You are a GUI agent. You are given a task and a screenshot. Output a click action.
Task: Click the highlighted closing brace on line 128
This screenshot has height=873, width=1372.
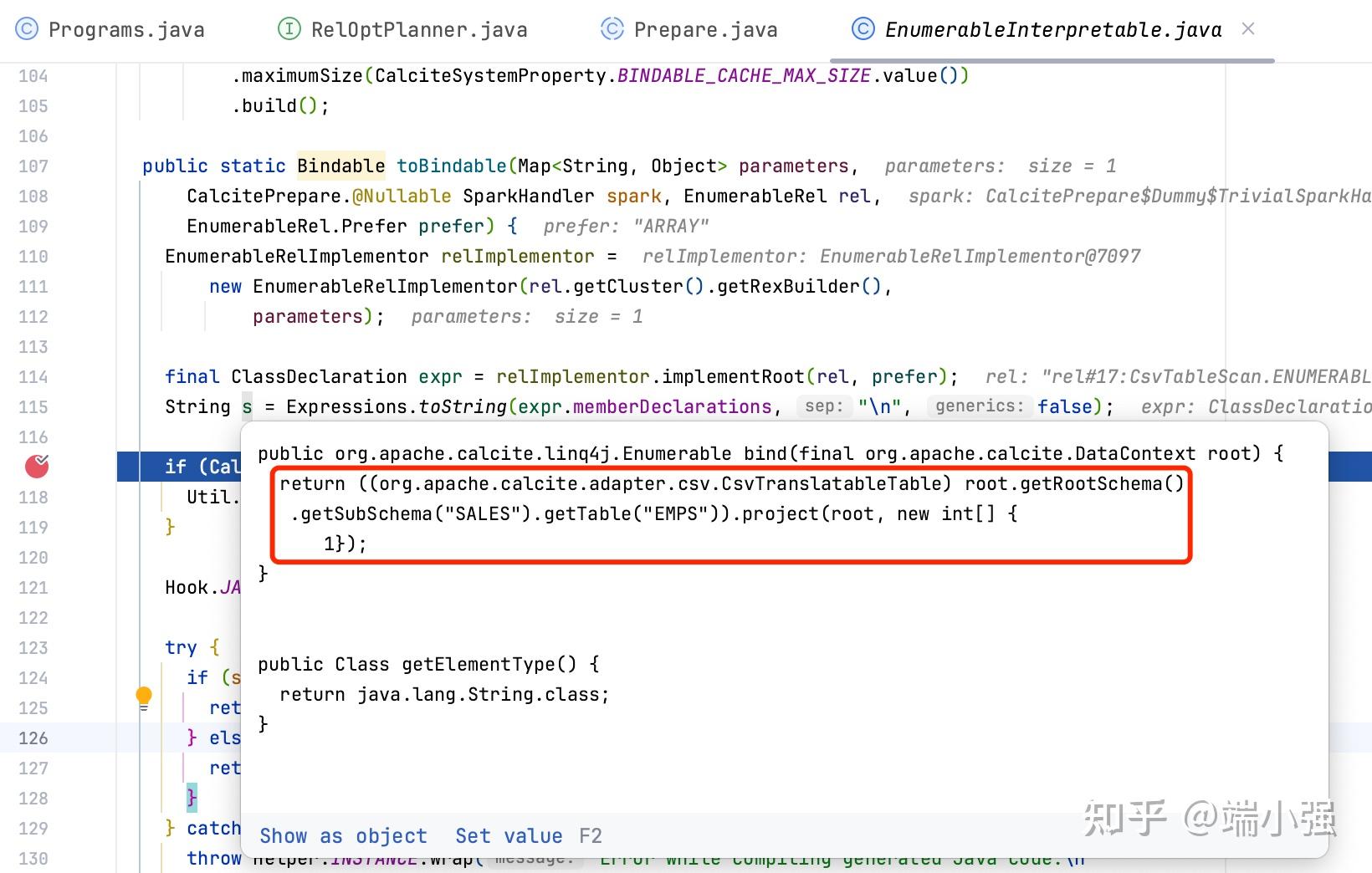pos(192,798)
